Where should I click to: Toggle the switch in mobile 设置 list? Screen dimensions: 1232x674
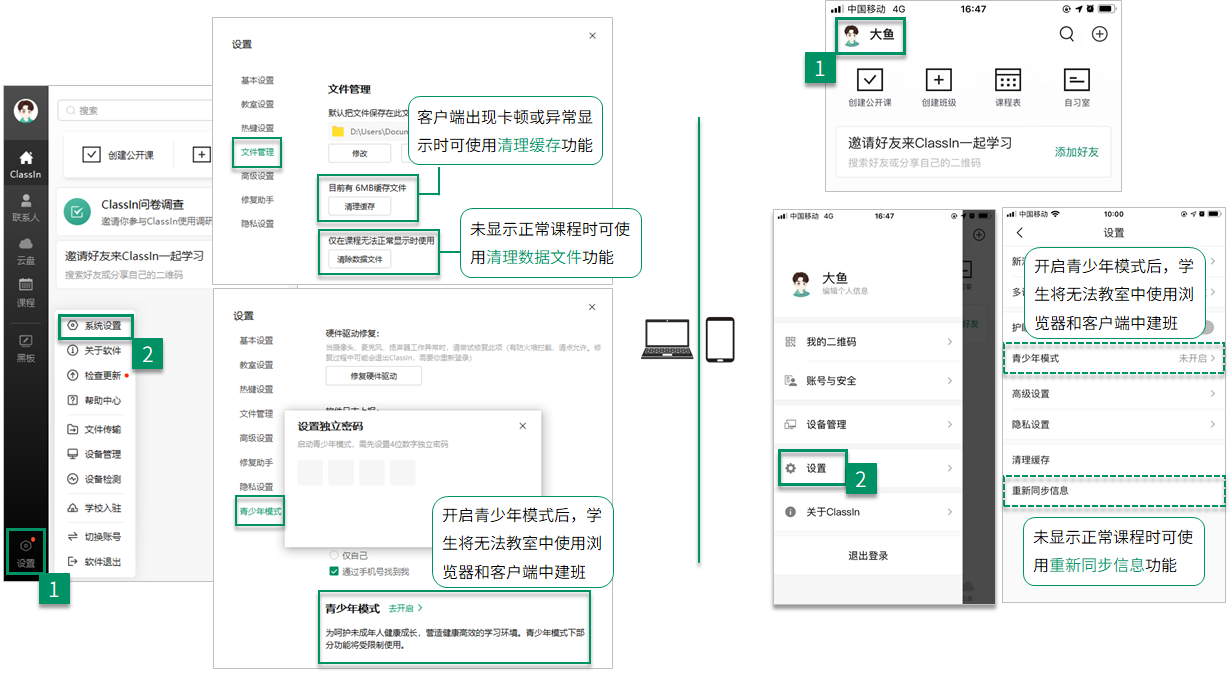click(x=1209, y=327)
